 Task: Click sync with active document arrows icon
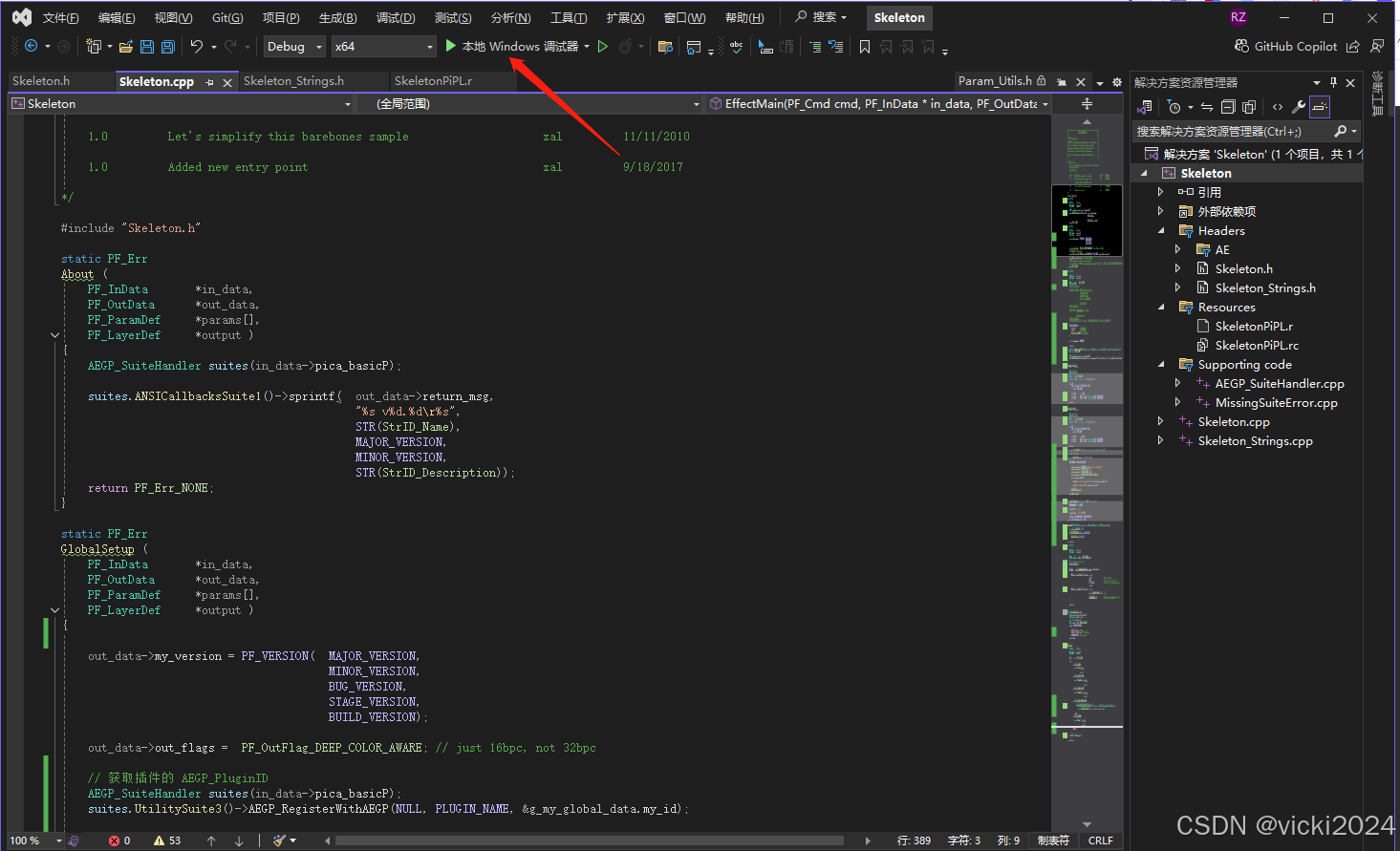[1207, 107]
